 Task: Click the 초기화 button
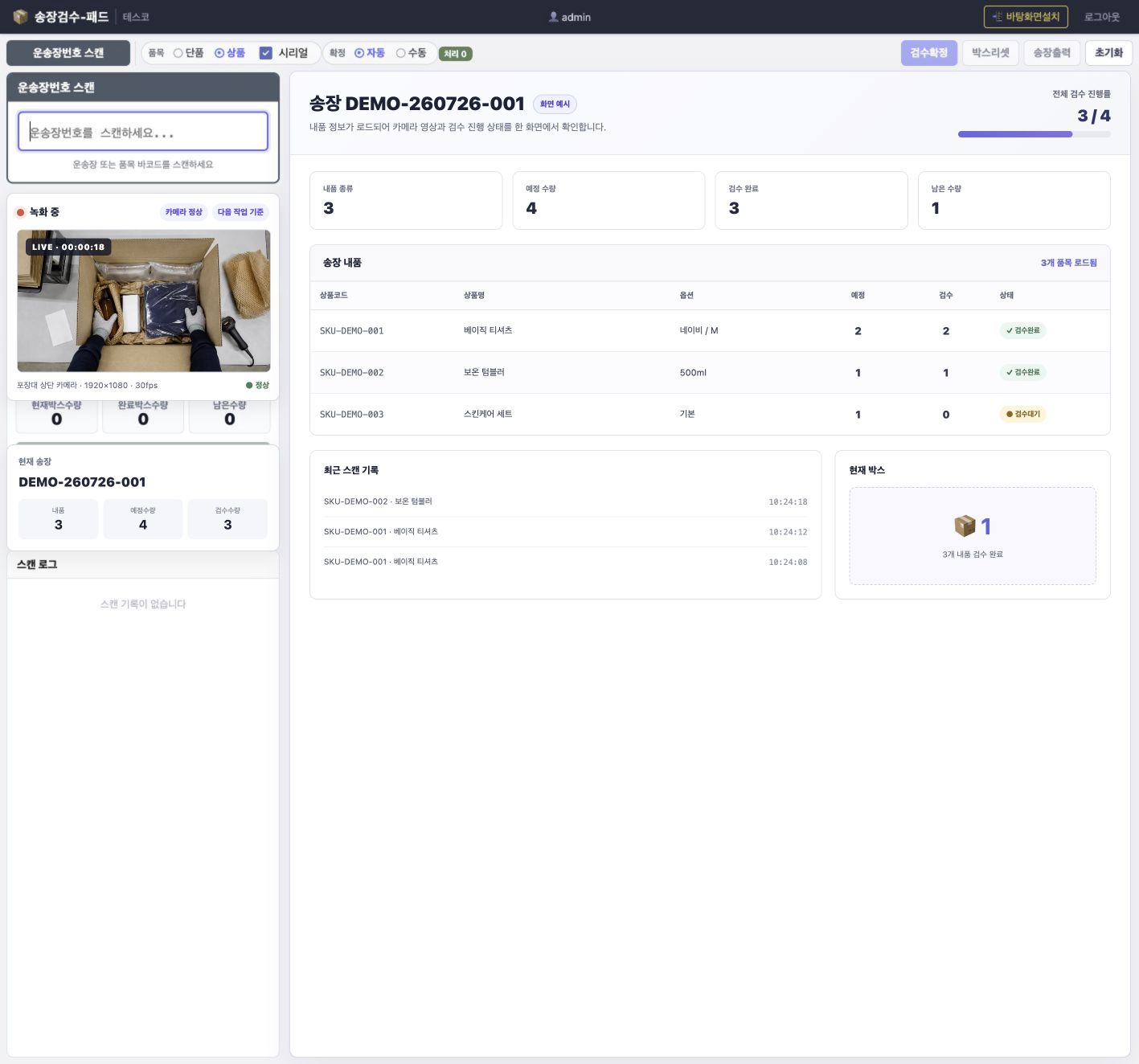[x=1109, y=53]
